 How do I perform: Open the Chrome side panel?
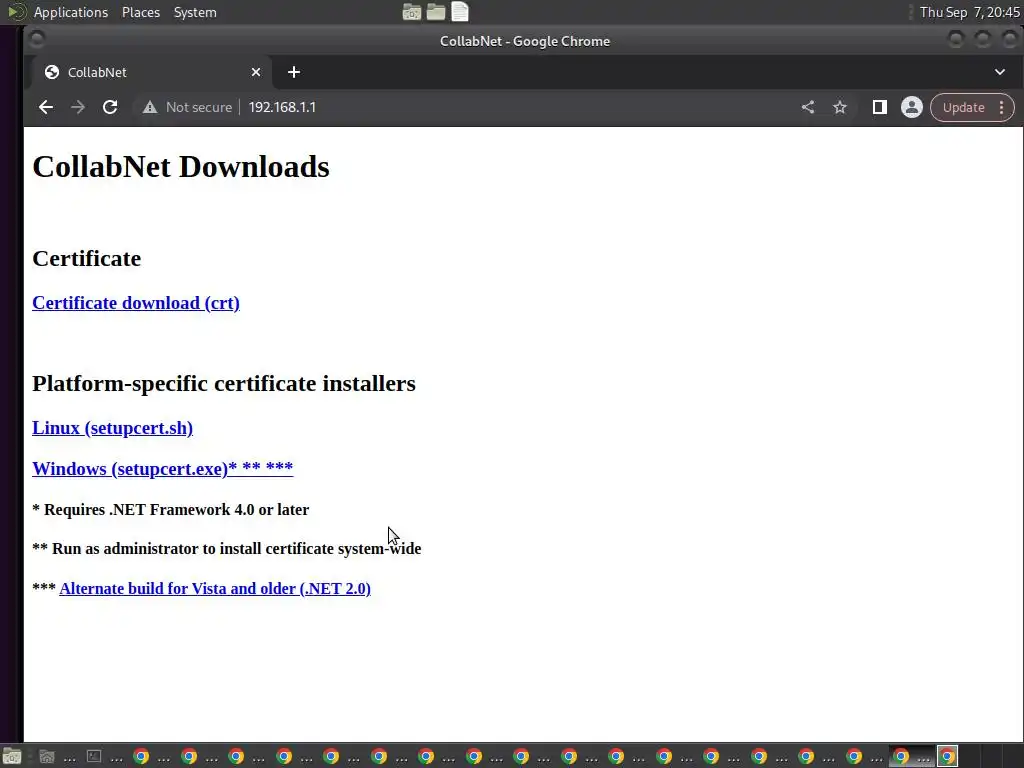(x=880, y=107)
